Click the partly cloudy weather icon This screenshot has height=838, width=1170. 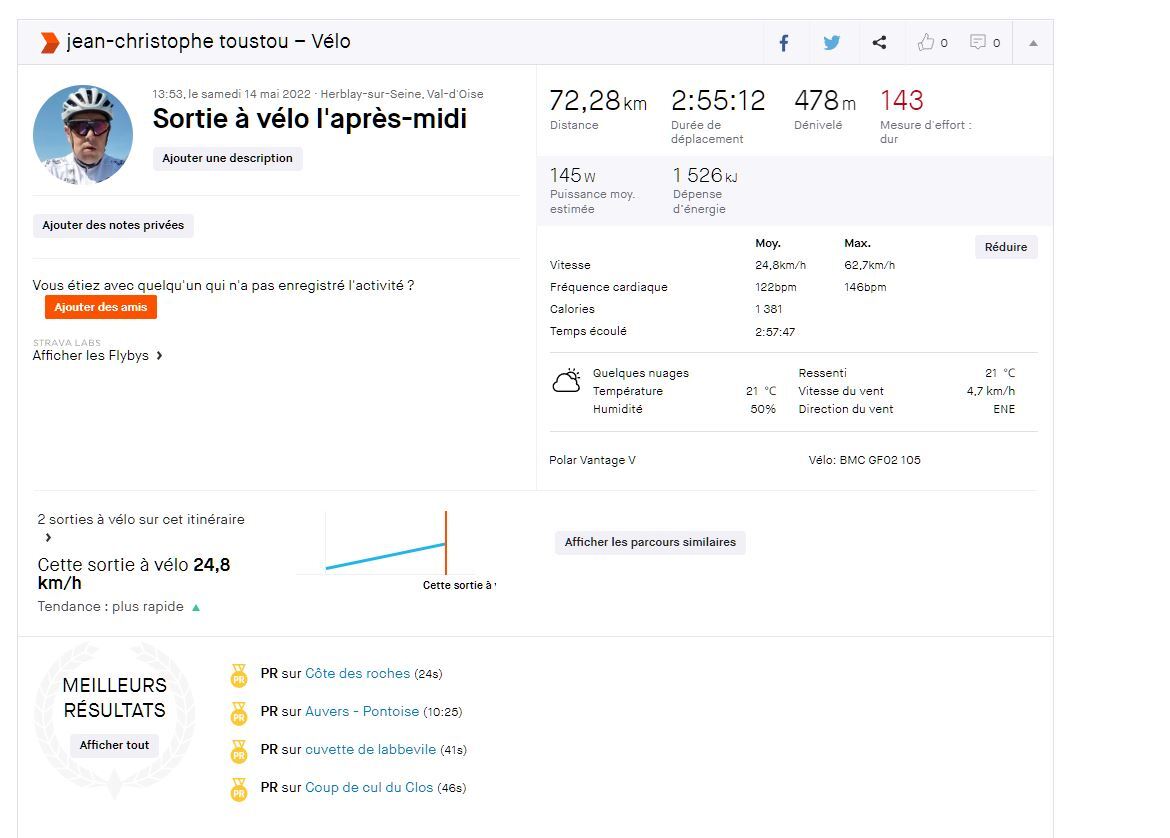(x=567, y=382)
